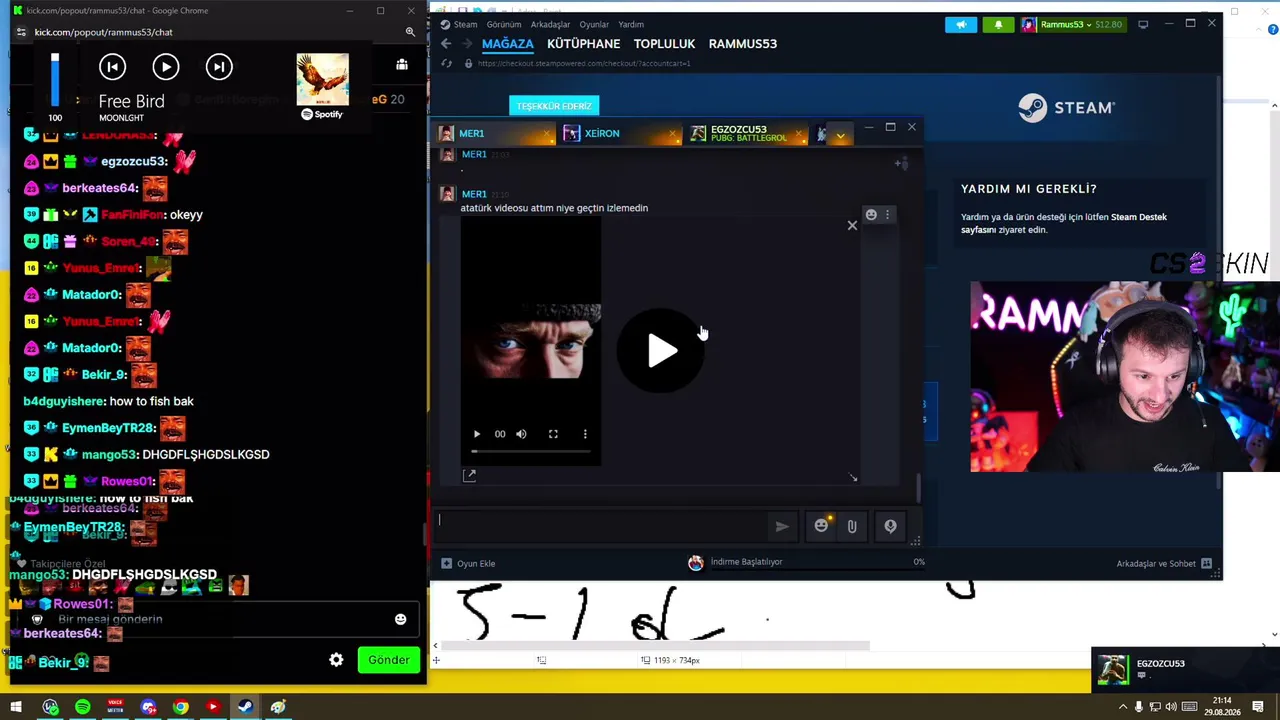This screenshot has width=1280, height=720.
Task: Open the Arkadaşlar menu
Action: [550, 24]
